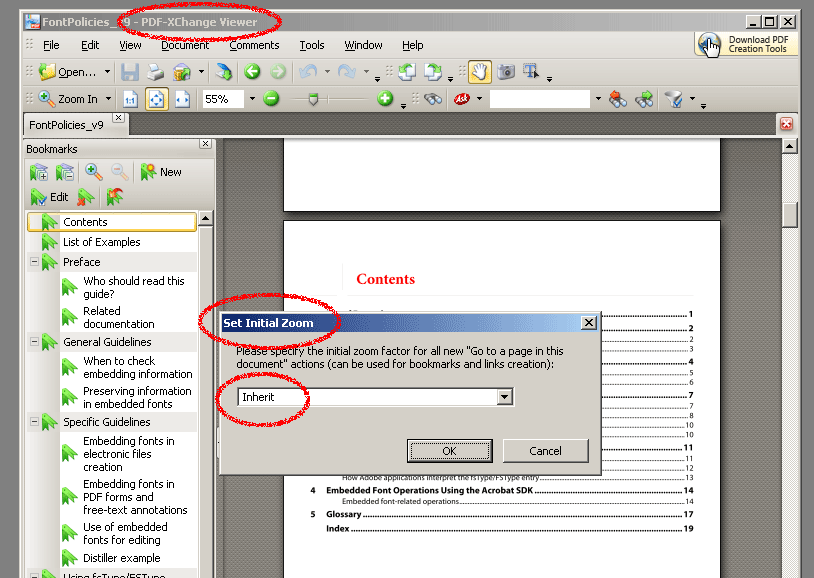Close the Set Initial Zoom dialog
This screenshot has width=814, height=578.
tap(589, 323)
